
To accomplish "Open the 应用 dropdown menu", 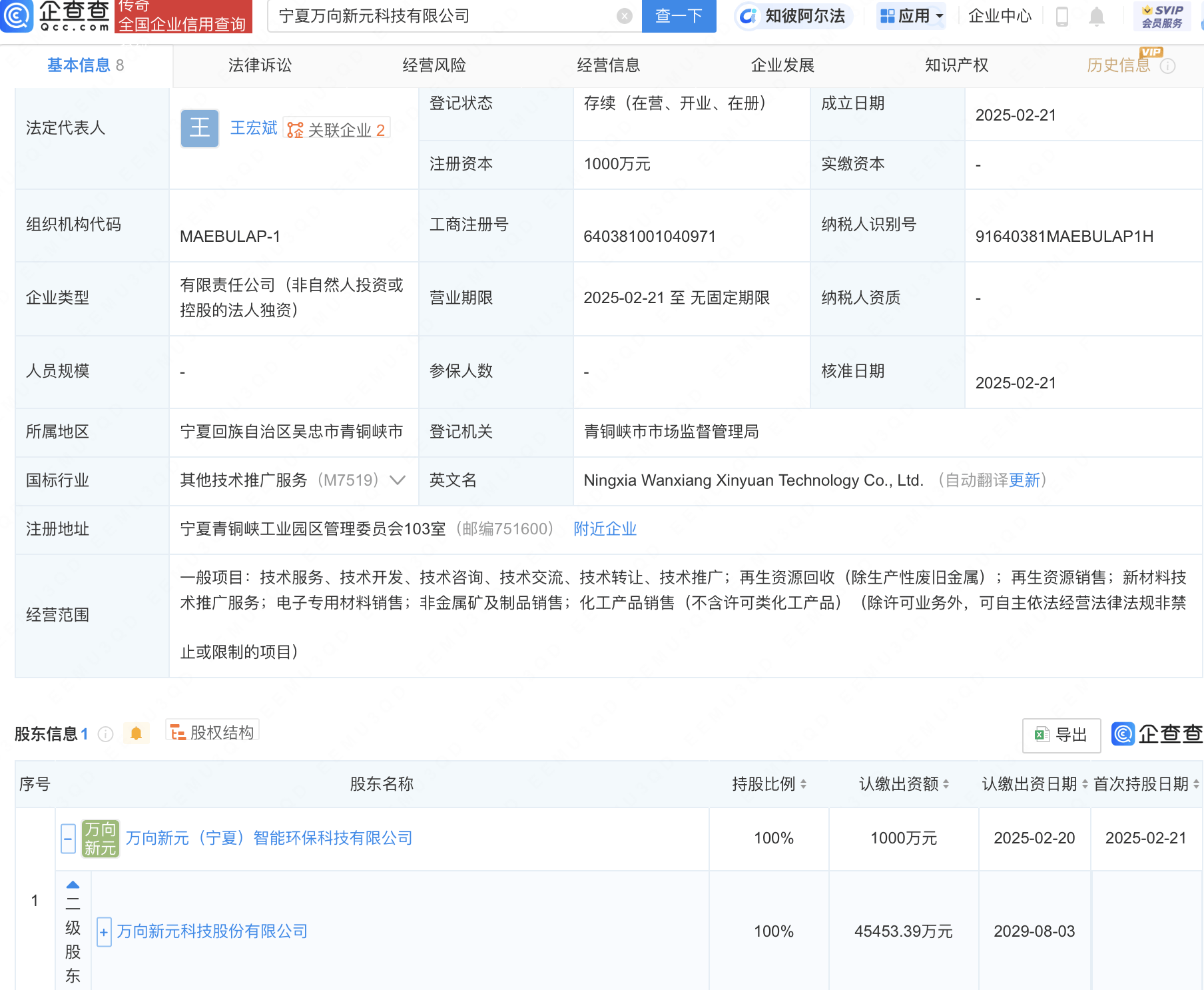I will pos(912,16).
